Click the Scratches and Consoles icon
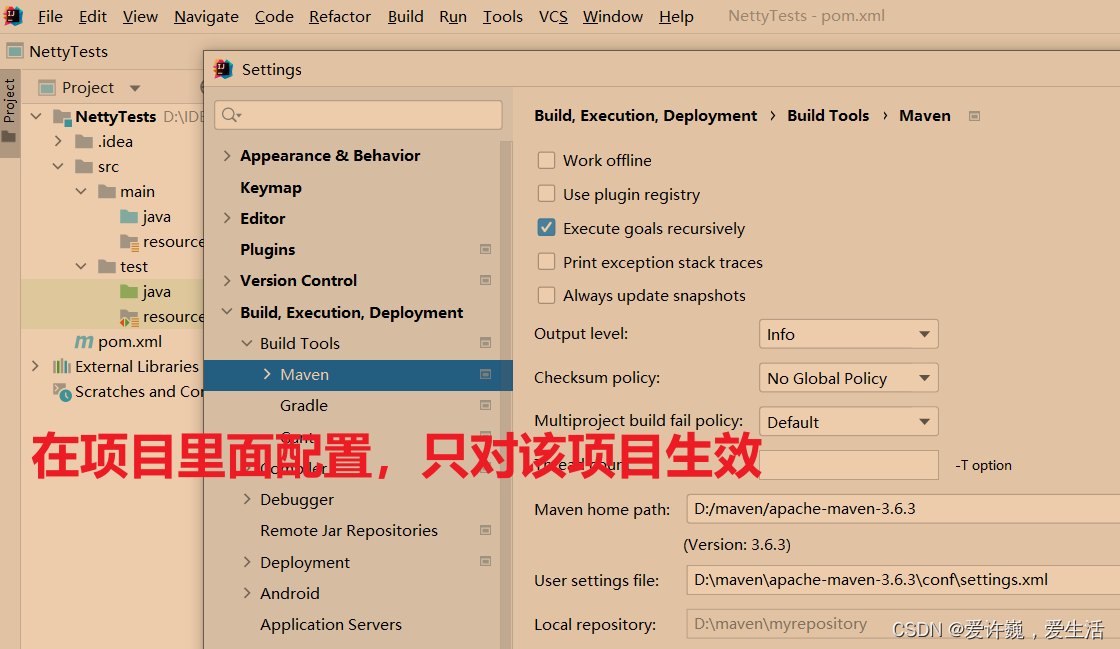Screen dimensions: 1120x649 coord(62,392)
